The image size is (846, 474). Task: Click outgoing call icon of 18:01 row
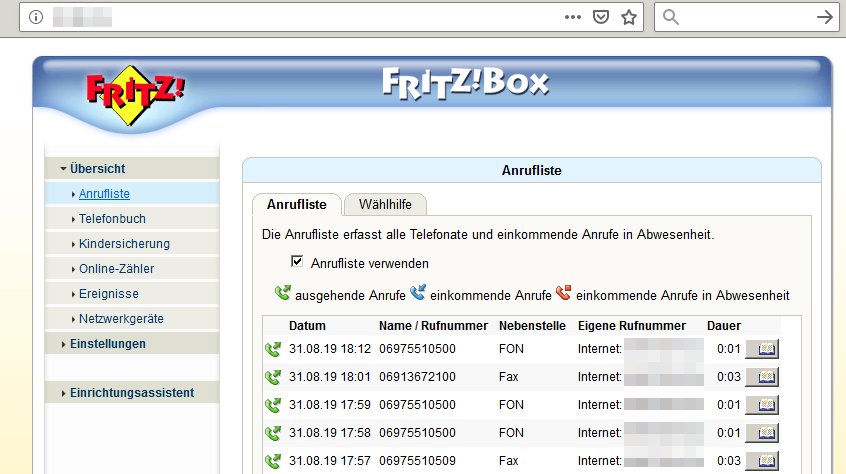[x=274, y=377]
